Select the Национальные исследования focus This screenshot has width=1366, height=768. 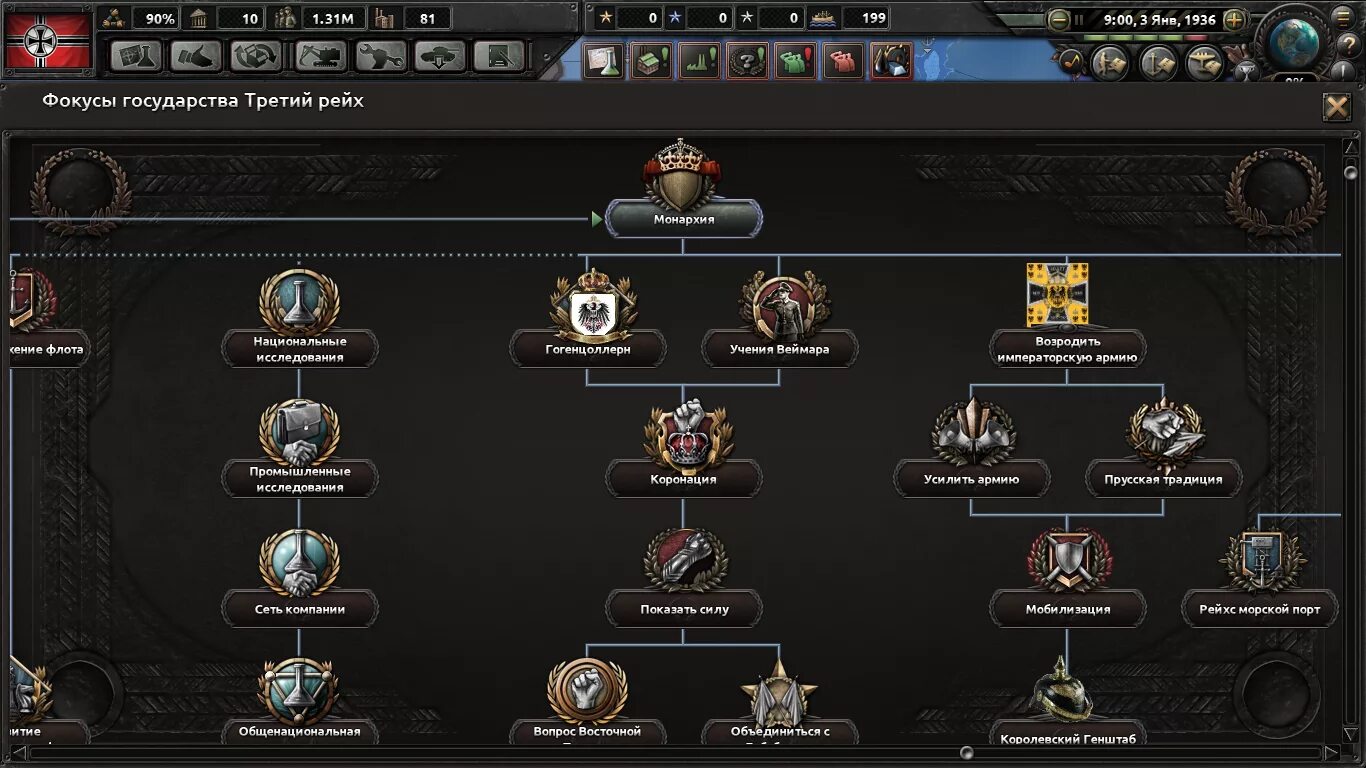tap(300, 349)
